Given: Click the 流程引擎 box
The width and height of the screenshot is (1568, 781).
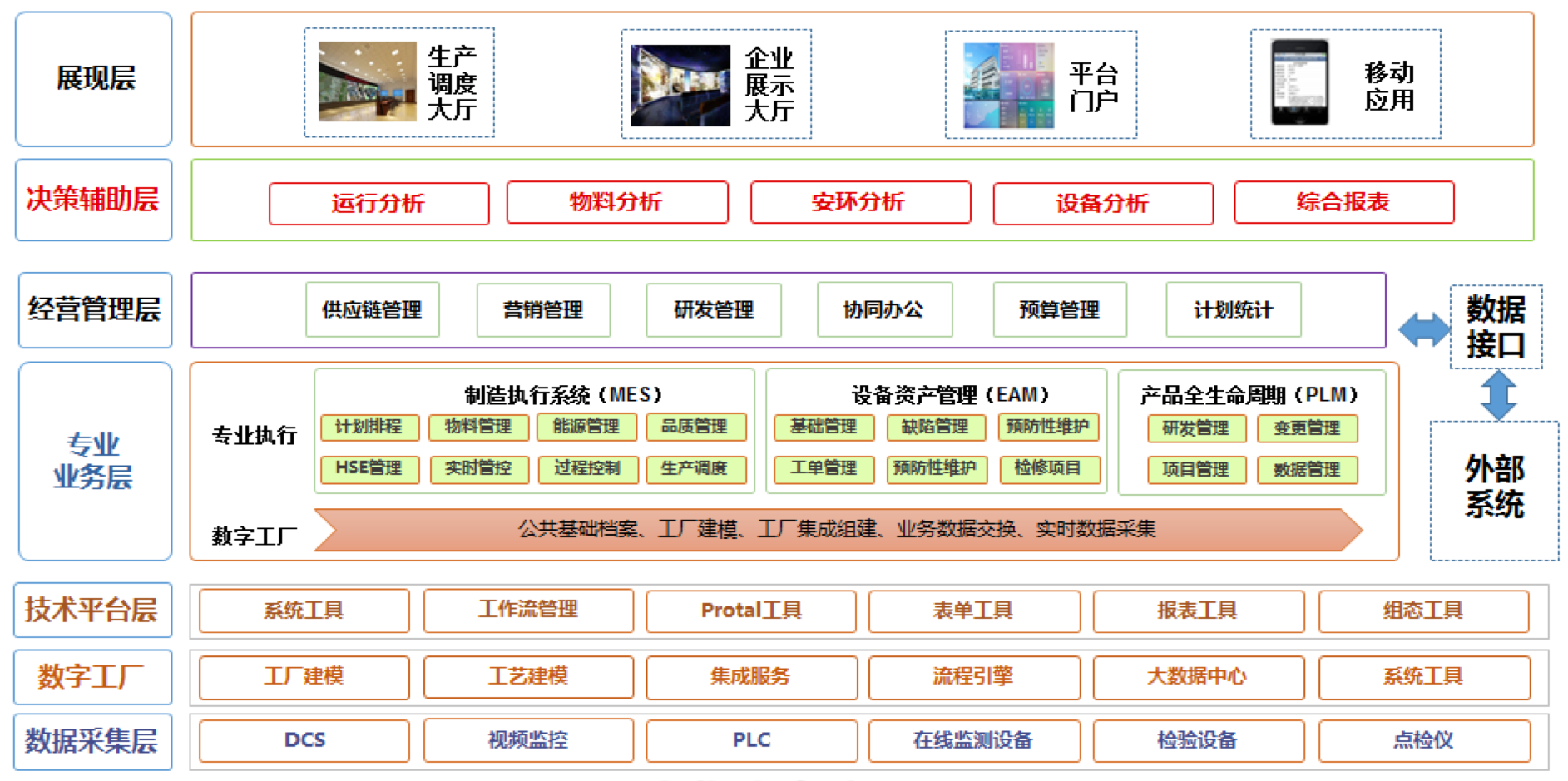Looking at the screenshot, I should [x=975, y=677].
